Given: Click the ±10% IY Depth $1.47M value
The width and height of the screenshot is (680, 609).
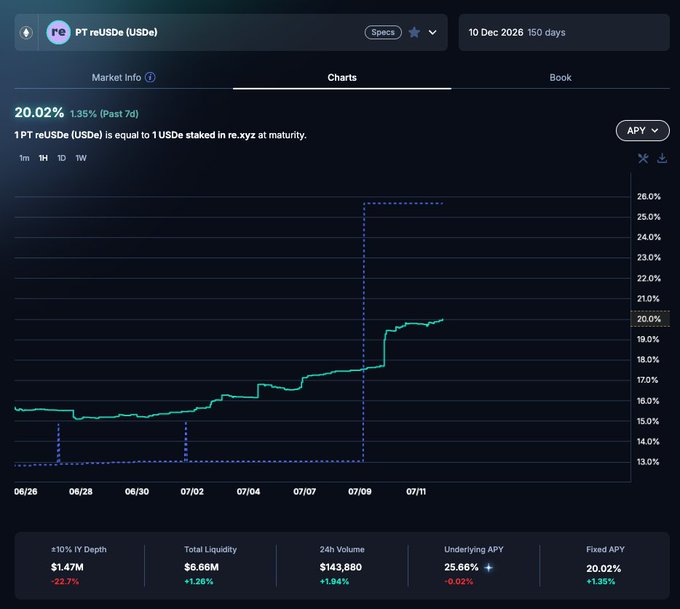Looking at the screenshot, I should tap(67, 567).
